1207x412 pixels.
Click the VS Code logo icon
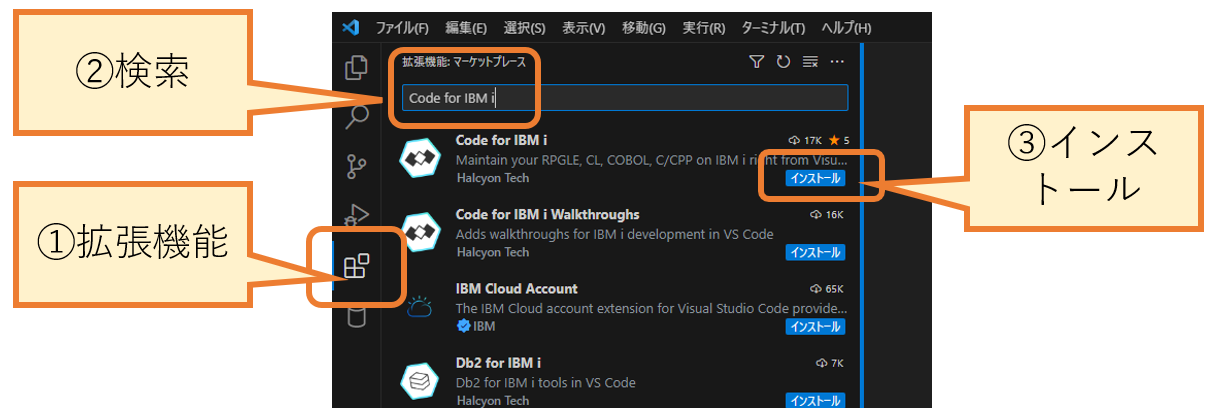pos(350,27)
